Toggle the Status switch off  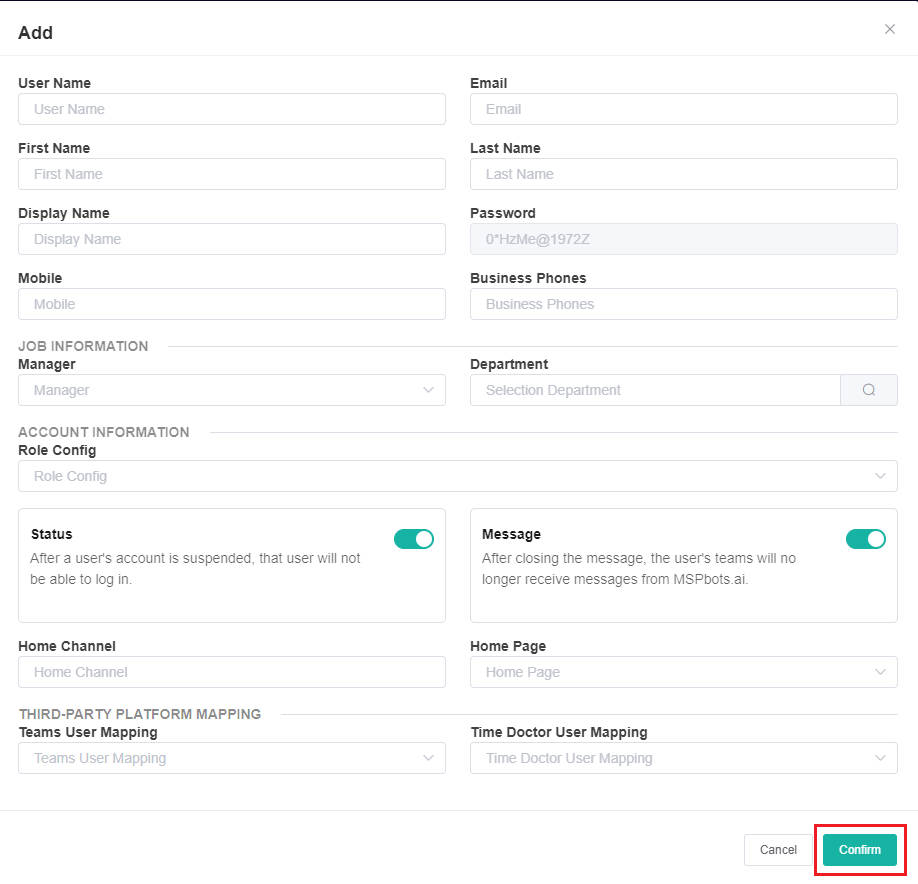click(x=414, y=539)
